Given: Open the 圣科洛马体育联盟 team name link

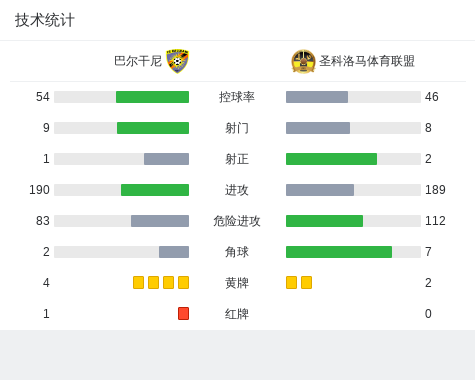Looking at the screenshot, I should click(x=367, y=61).
